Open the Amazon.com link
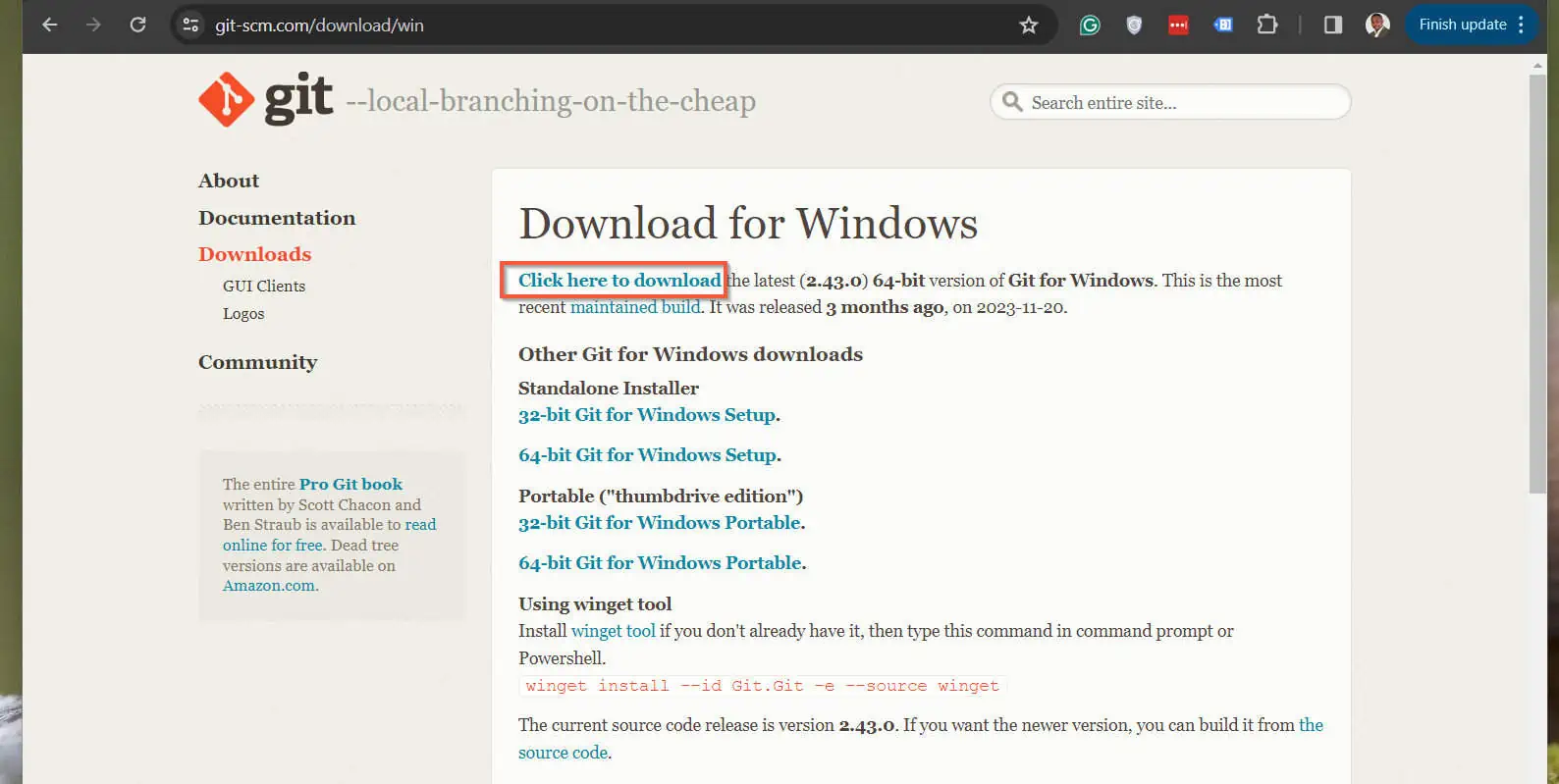 tap(269, 586)
